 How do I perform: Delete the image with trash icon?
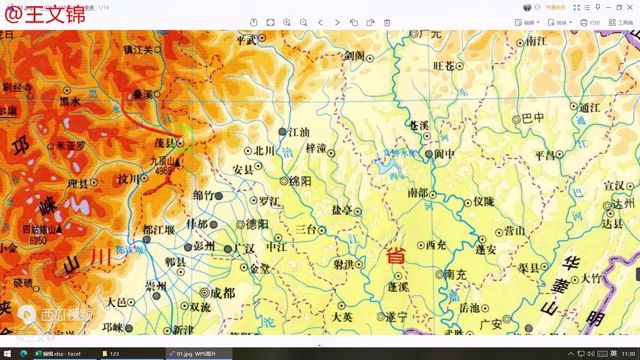coord(387,22)
